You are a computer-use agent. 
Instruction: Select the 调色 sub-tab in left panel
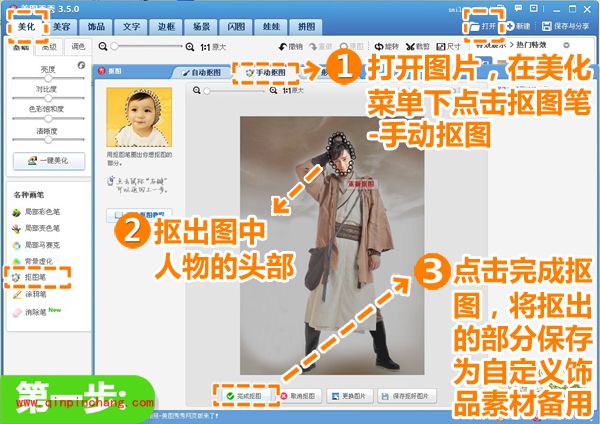coord(78,46)
